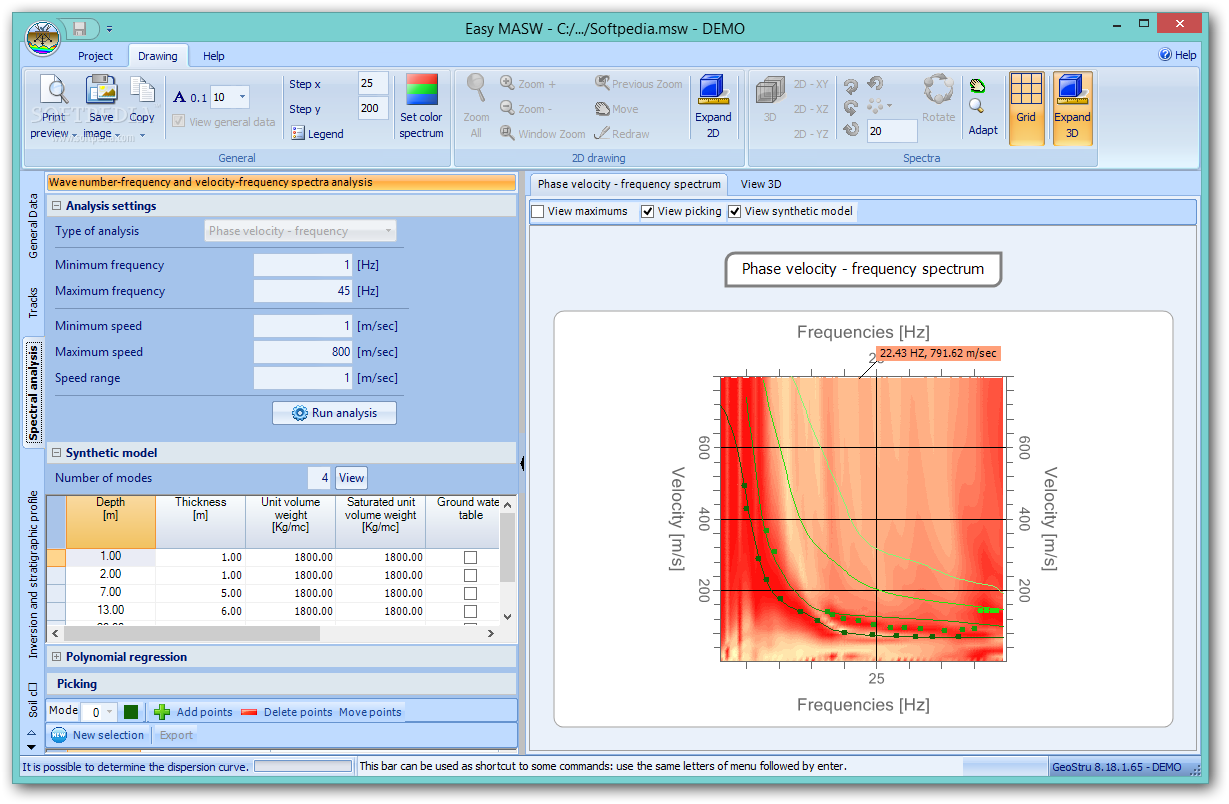Click the Add points label
Screen dimensions: 1229x804
(x=204, y=712)
